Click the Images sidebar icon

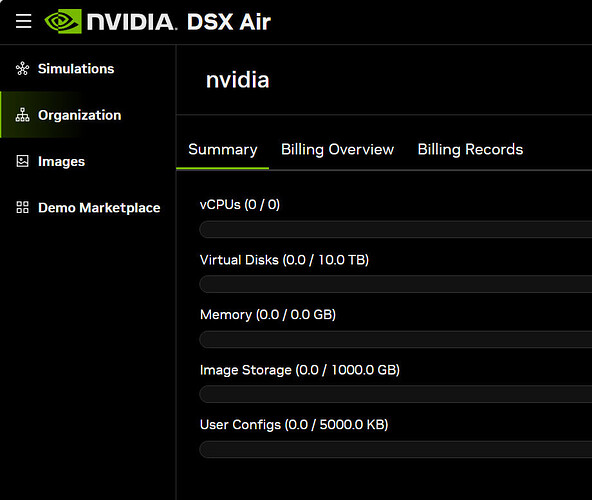[22, 161]
